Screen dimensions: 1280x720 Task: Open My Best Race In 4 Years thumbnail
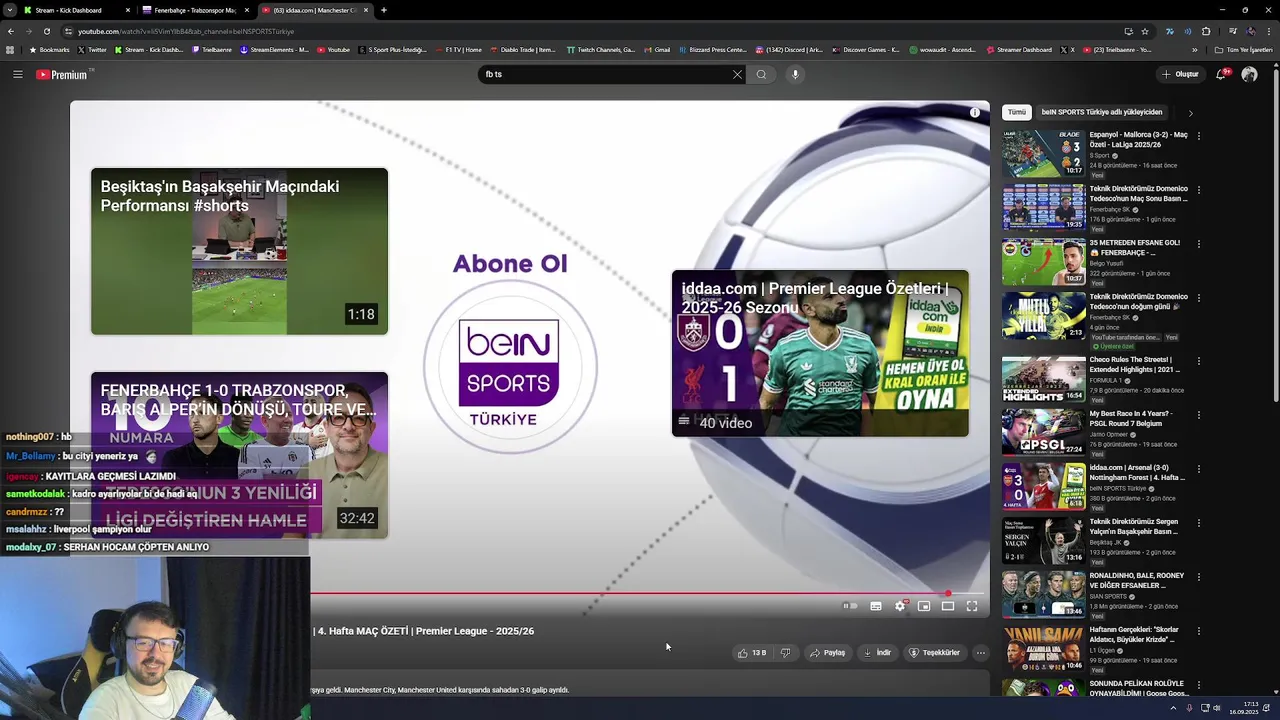point(1044,431)
